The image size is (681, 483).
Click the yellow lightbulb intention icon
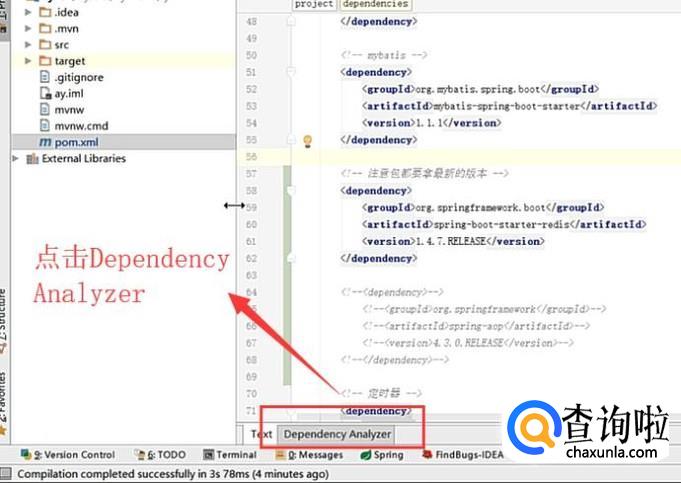pos(308,141)
